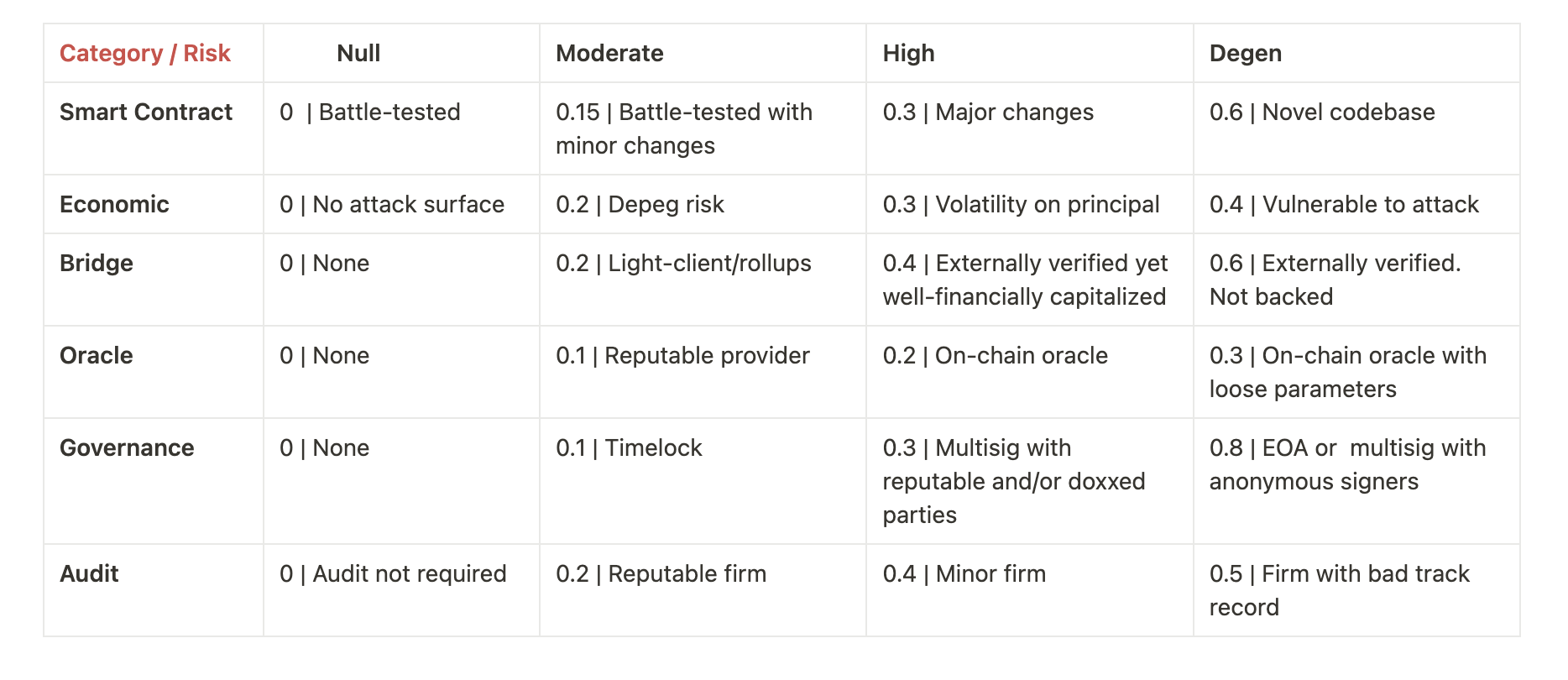The height and width of the screenshot is (680, 1568).
Task: Select the Bridge row label
Action: coord(97,264)
